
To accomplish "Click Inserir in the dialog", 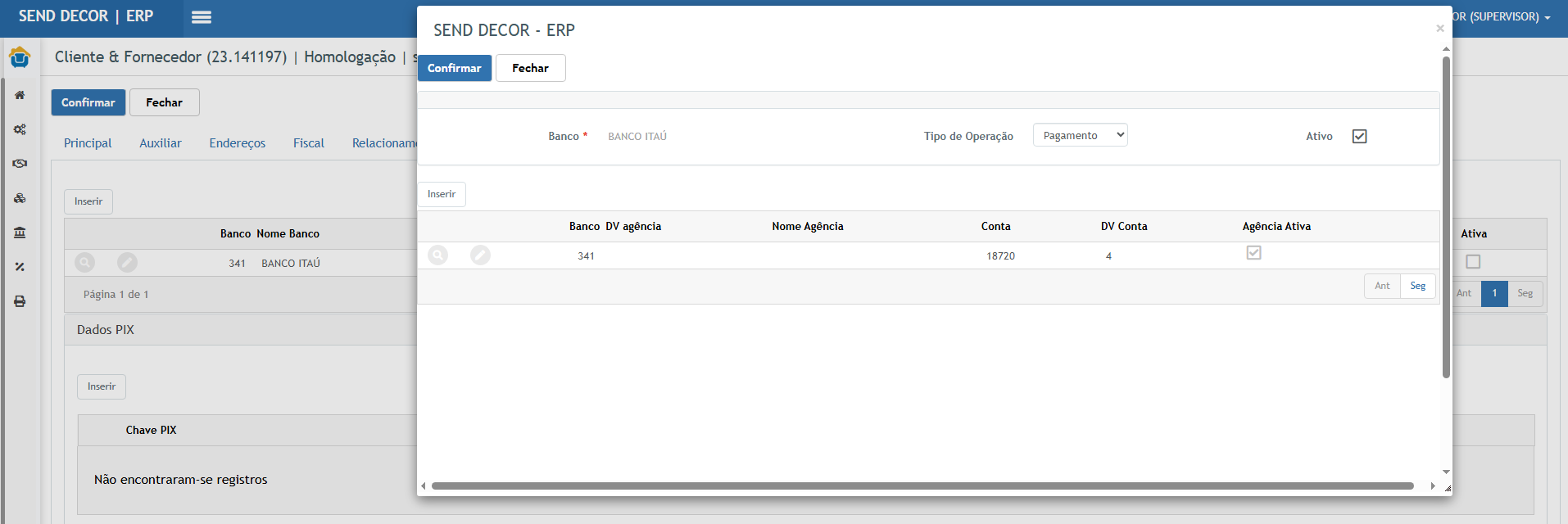I will [442, 194].
